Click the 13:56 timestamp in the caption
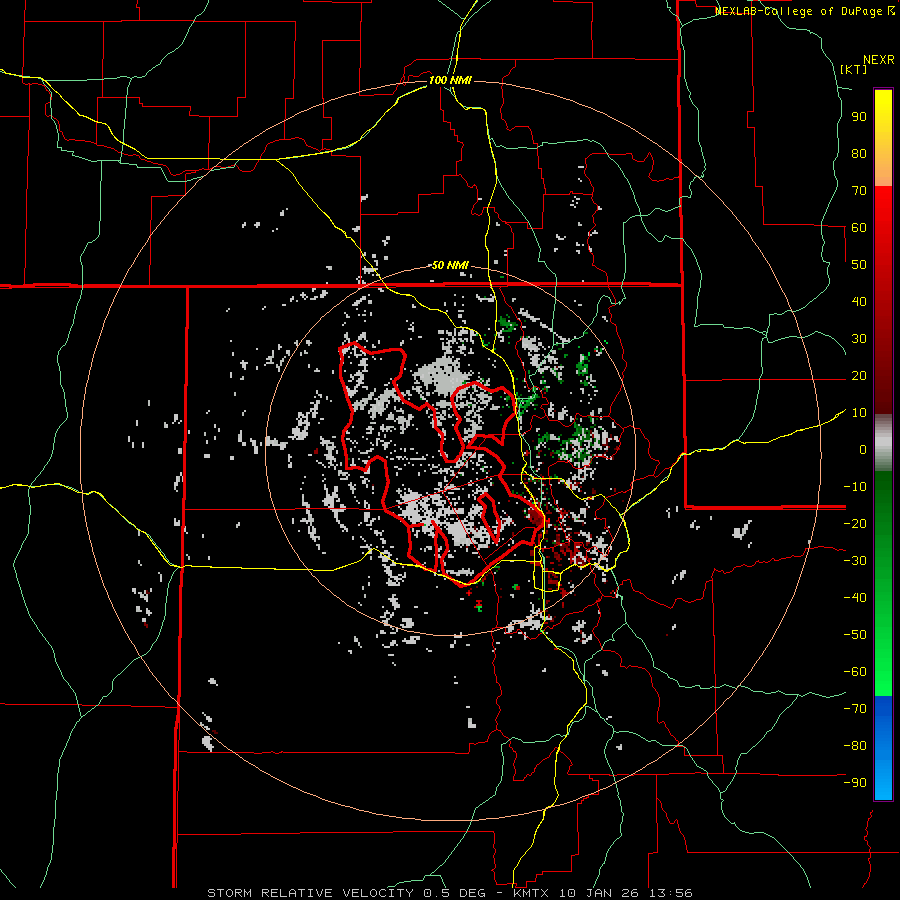This screenshot has width=900, height=900. [672, 892]
